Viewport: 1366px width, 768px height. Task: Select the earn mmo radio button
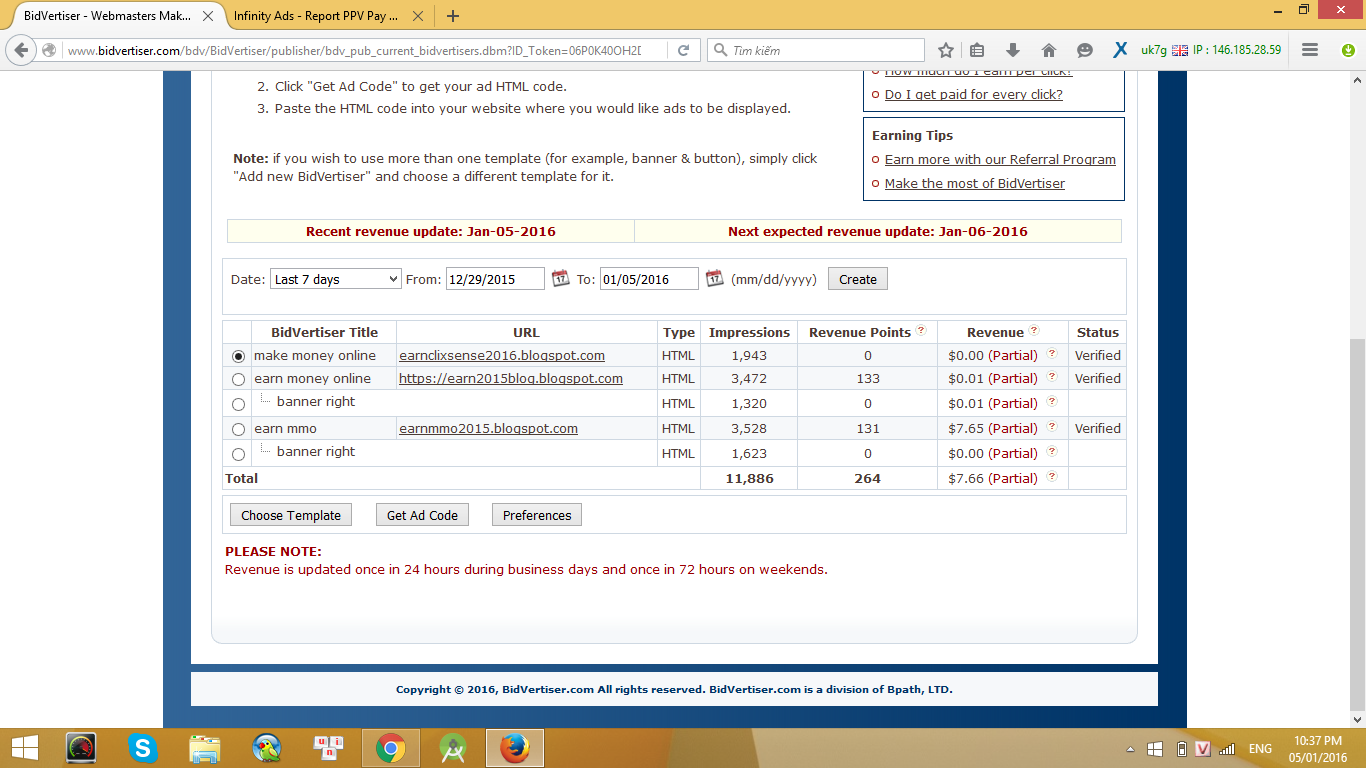click(x=238, y=430)
